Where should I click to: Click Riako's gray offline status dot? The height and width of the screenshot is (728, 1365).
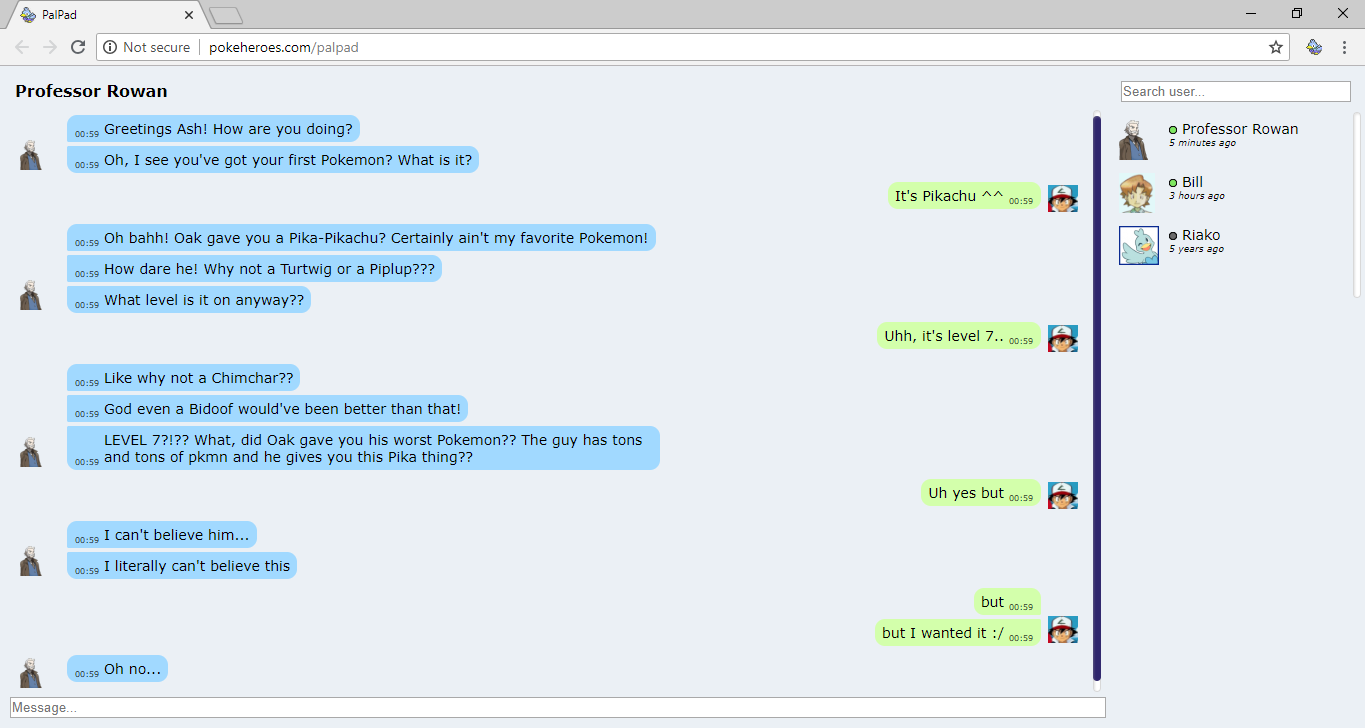coord(1173,236)
